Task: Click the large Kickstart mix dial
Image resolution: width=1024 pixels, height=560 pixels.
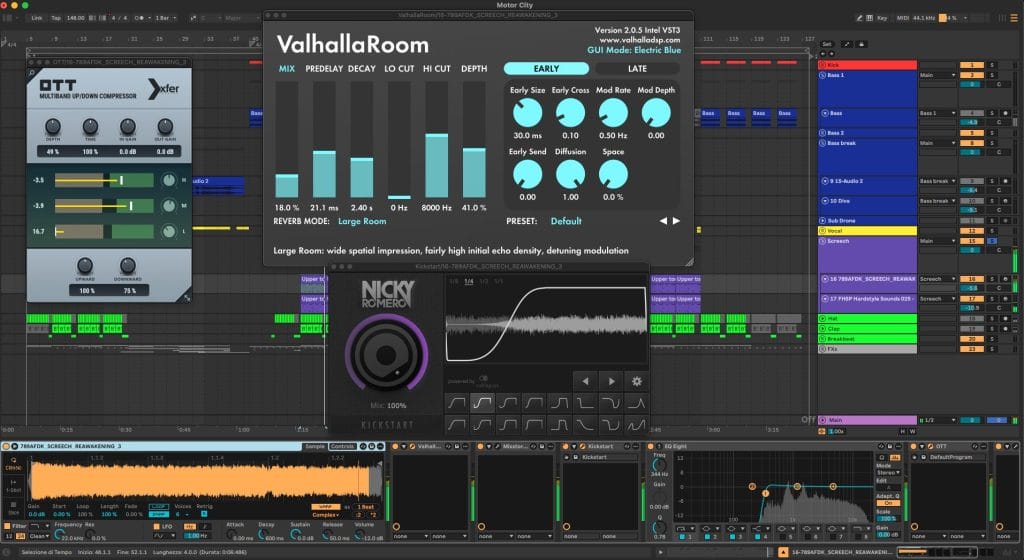Action: coord(387,354)
